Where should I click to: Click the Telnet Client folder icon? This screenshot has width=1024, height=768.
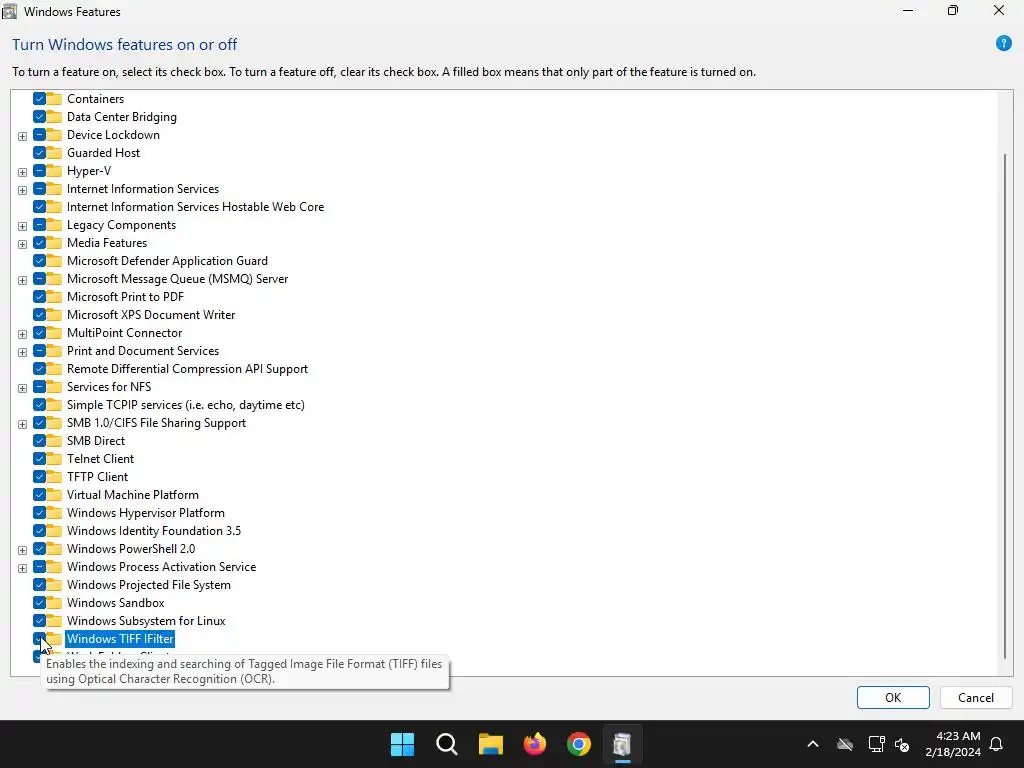tap(54, 458)
